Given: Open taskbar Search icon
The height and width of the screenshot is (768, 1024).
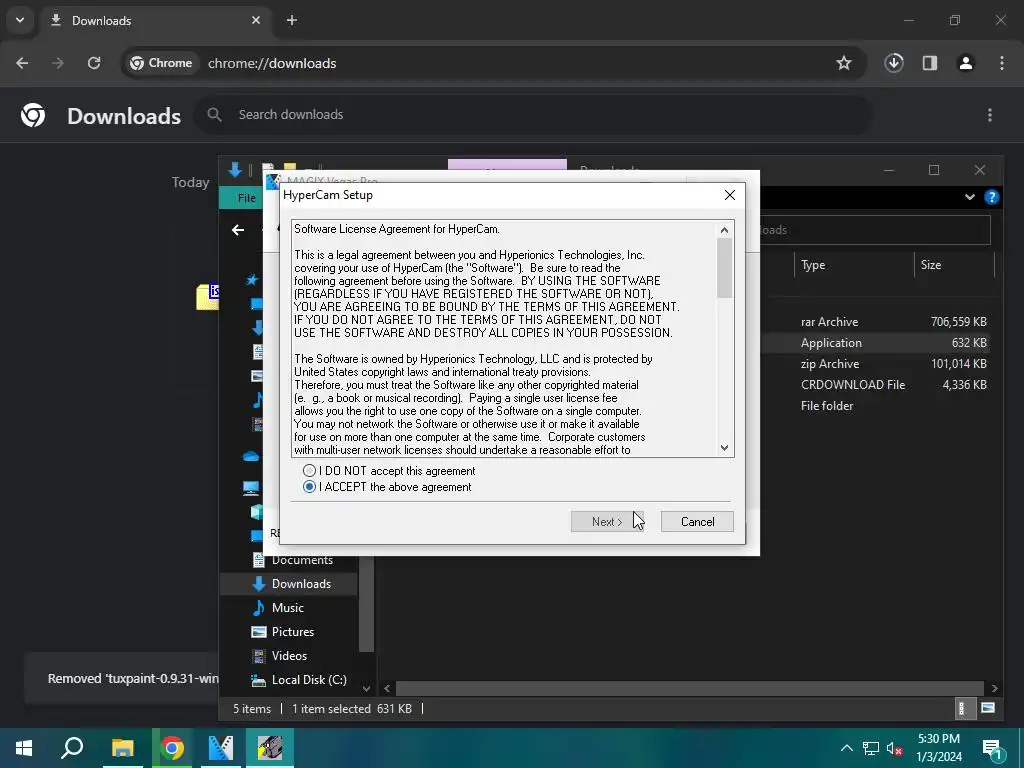Looking at the screenshot, I should (72, 748).
